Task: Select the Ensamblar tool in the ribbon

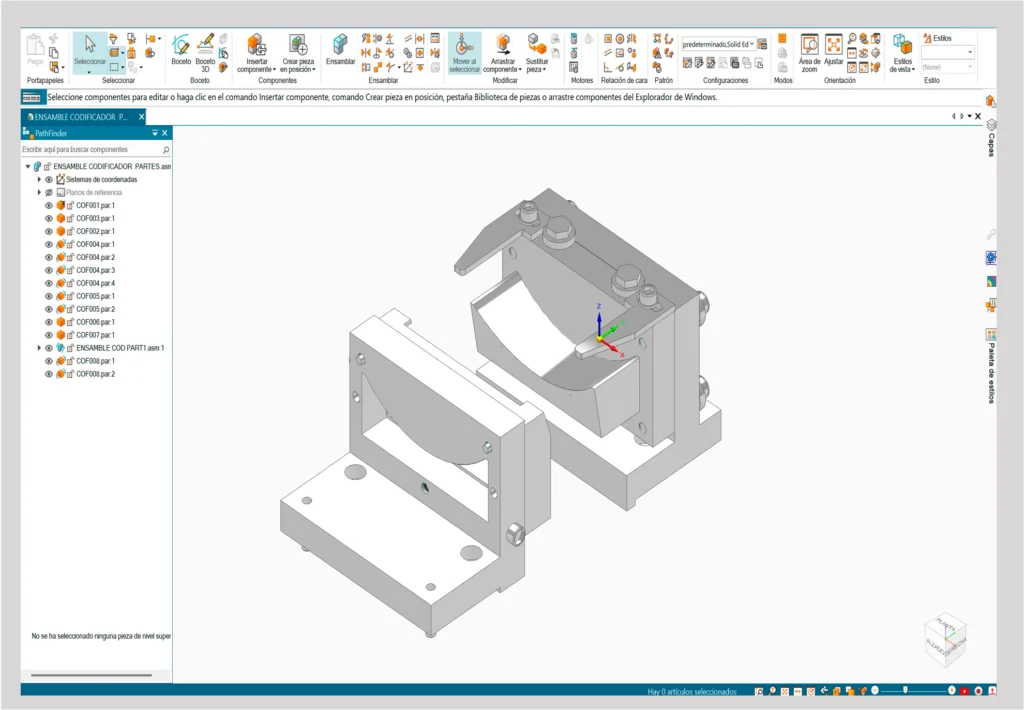Action: [340, 50]
